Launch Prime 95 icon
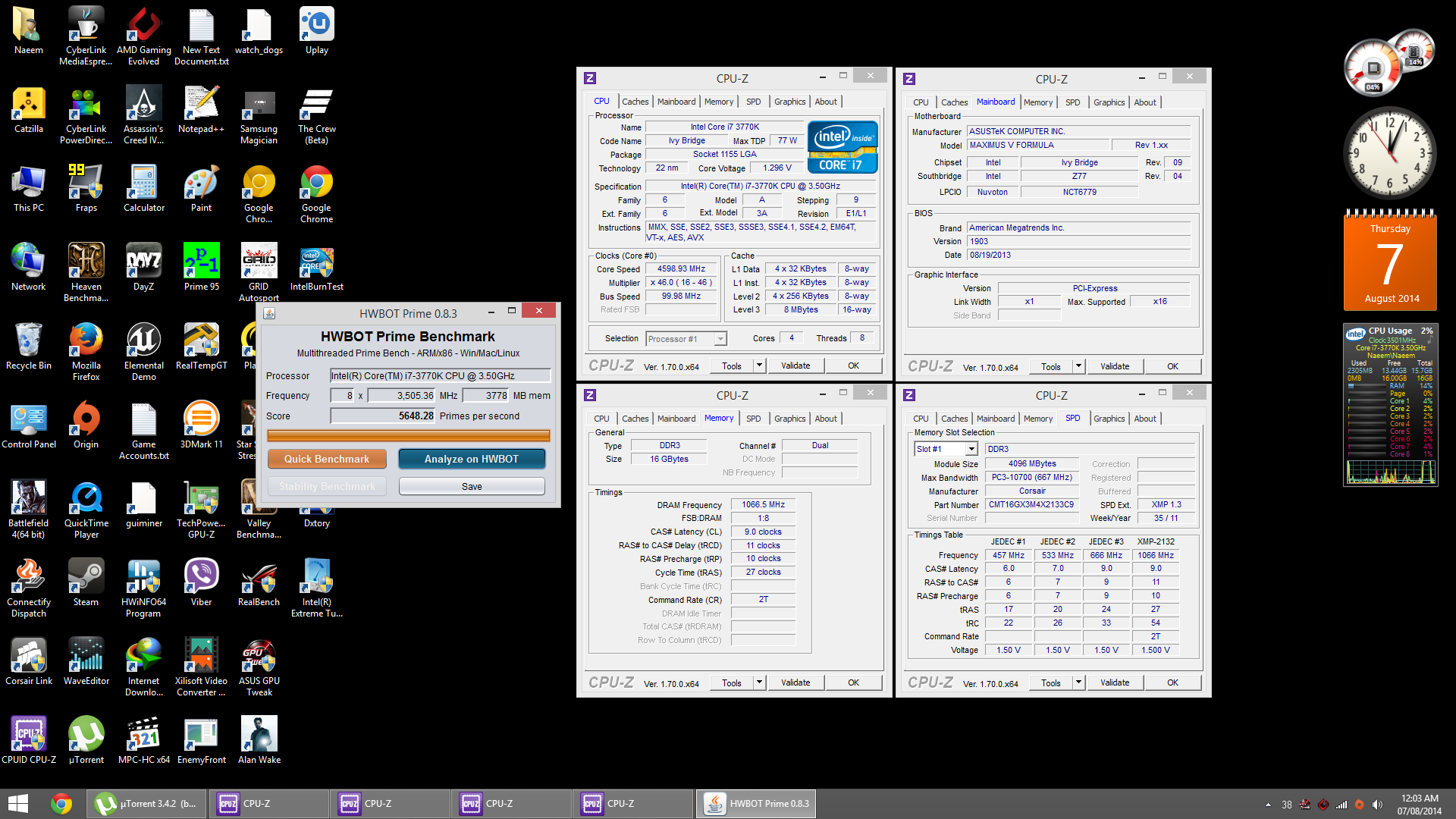The image size is (1456, 819). (201, 268)
